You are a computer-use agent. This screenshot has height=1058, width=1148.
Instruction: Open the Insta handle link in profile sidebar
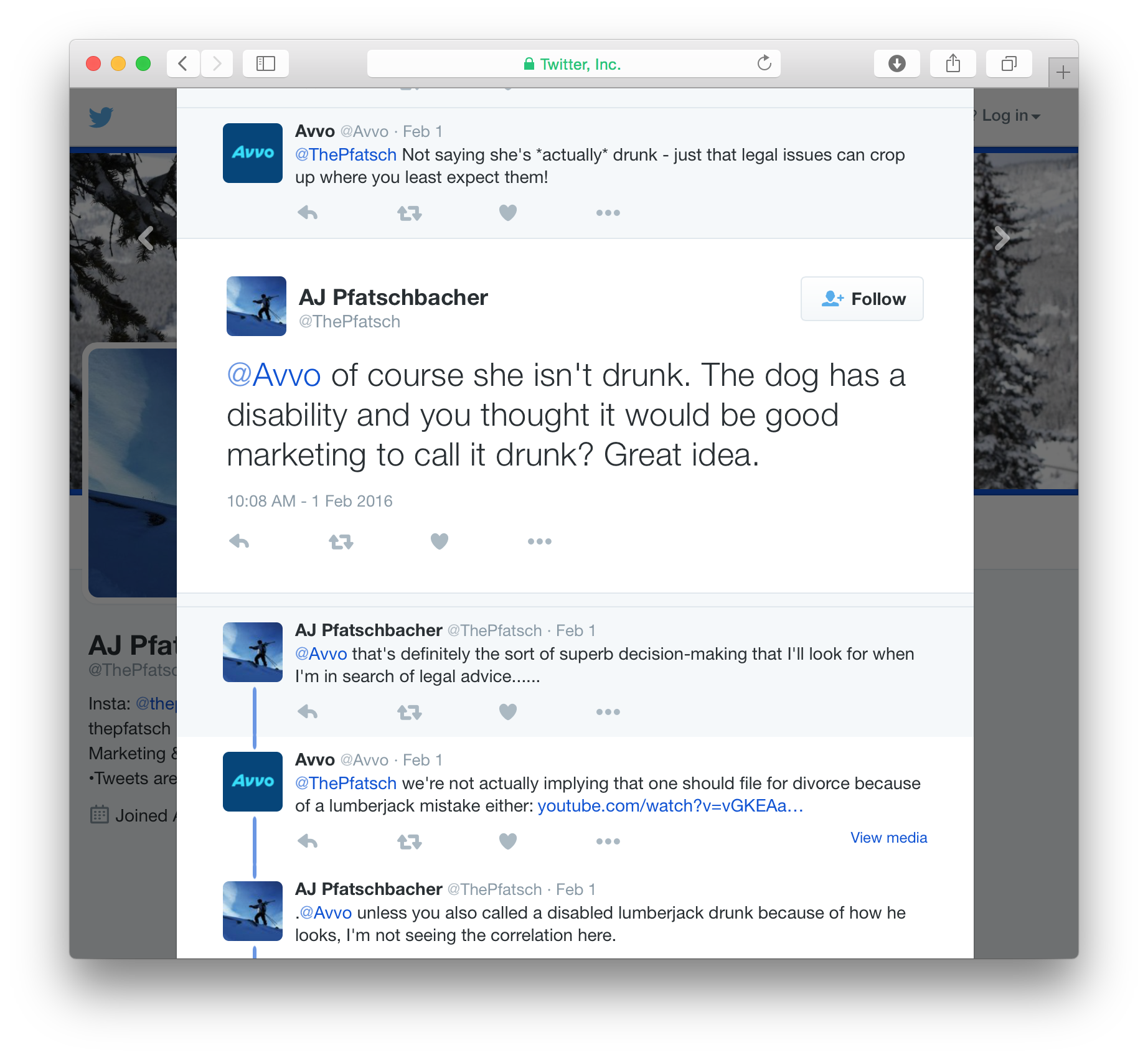[x=156, y=703]
